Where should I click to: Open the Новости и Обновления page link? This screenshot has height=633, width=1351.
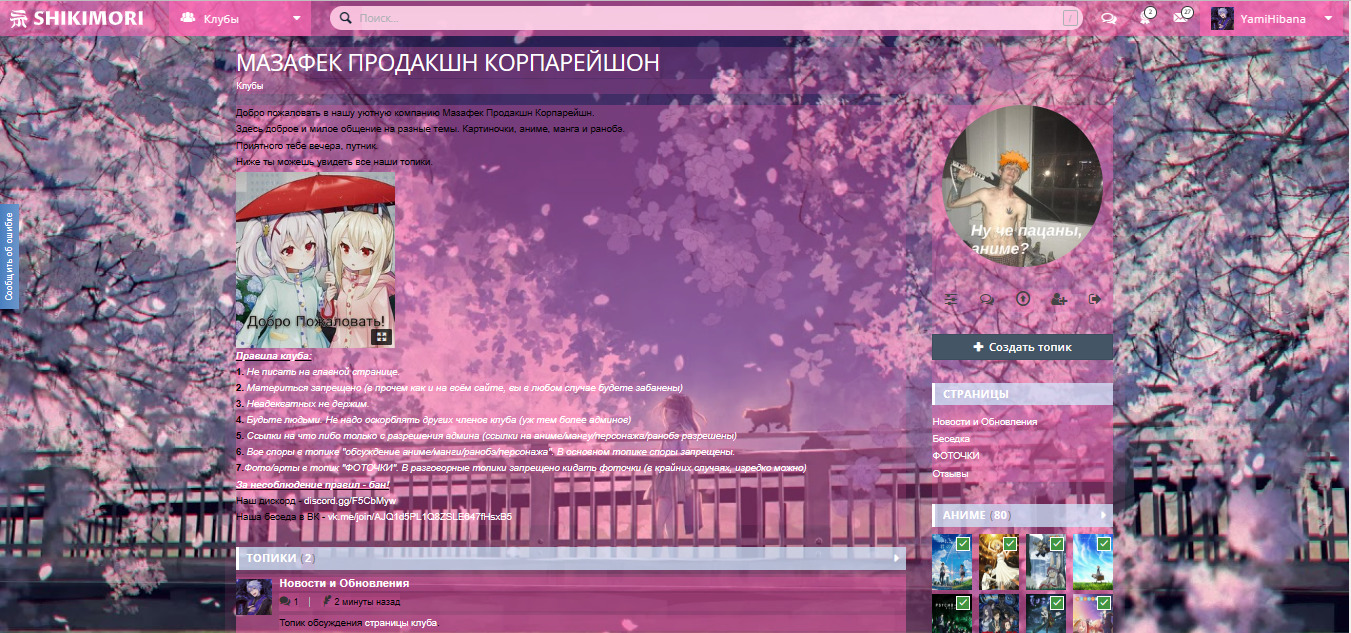click(x=985, y=422)
